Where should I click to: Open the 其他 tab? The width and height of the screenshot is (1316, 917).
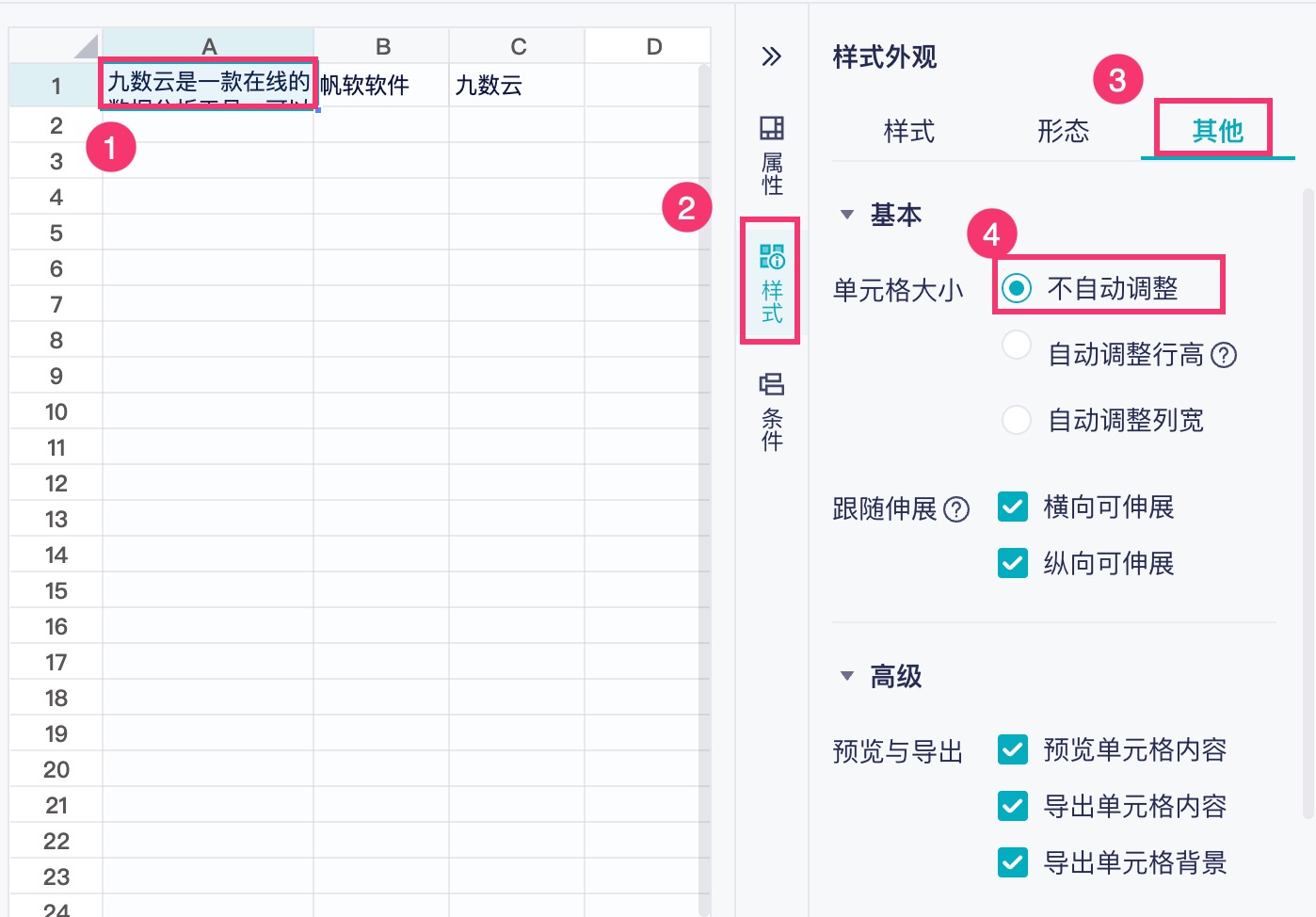coord(1217,131)
